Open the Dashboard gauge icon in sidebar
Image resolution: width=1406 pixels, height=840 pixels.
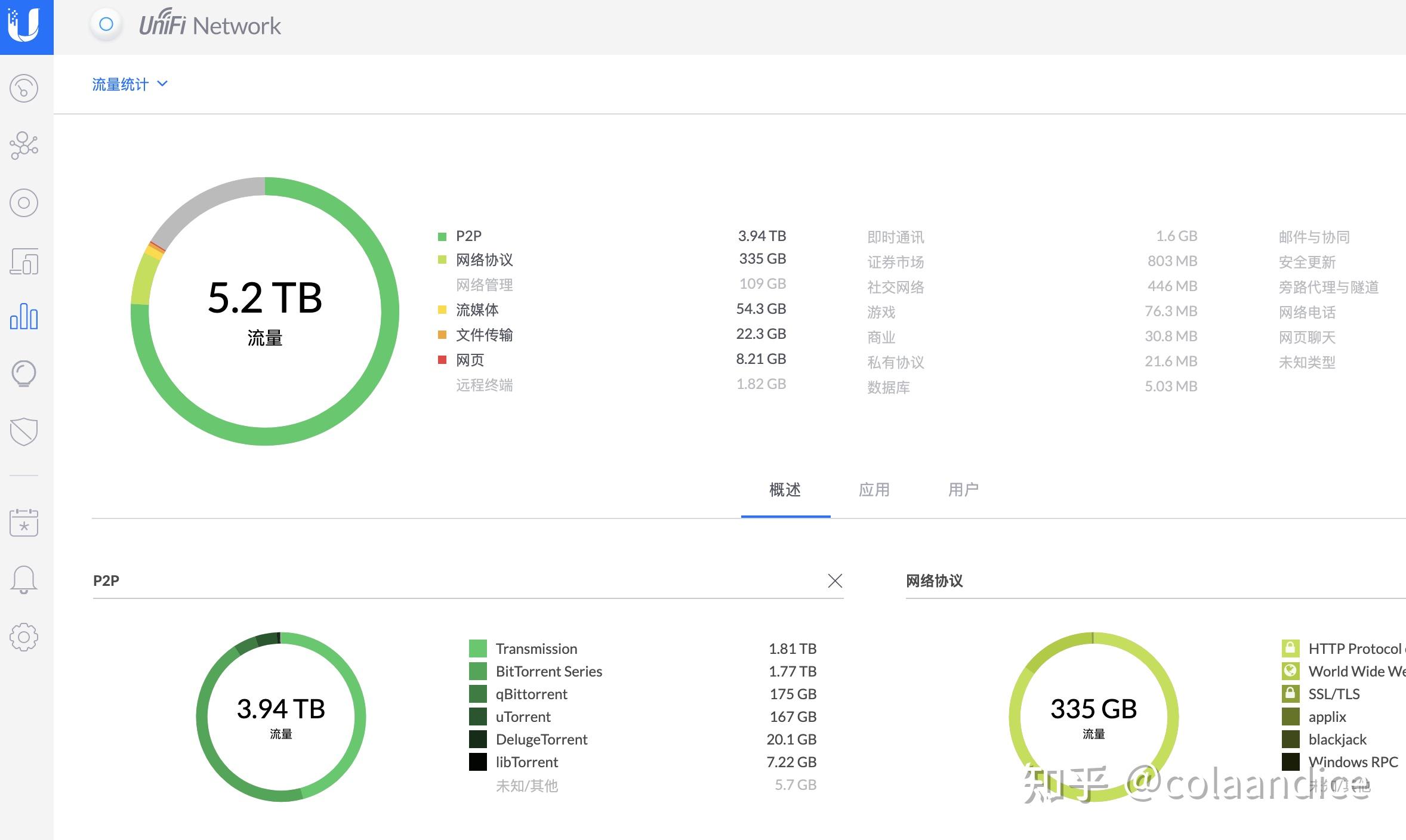(x=24, y=88)
